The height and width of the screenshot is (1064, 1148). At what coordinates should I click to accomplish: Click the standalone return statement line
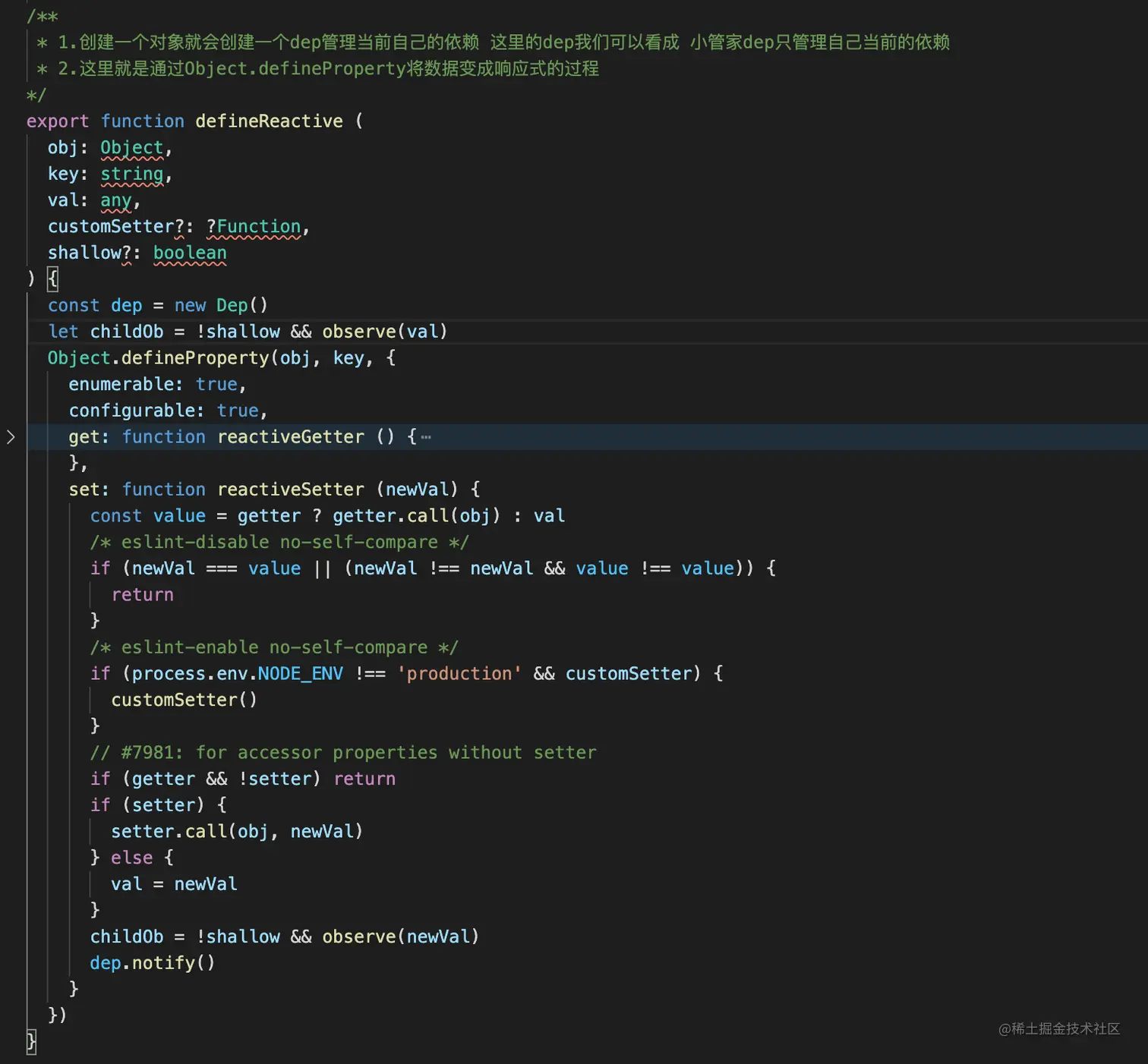coord(143,595)
